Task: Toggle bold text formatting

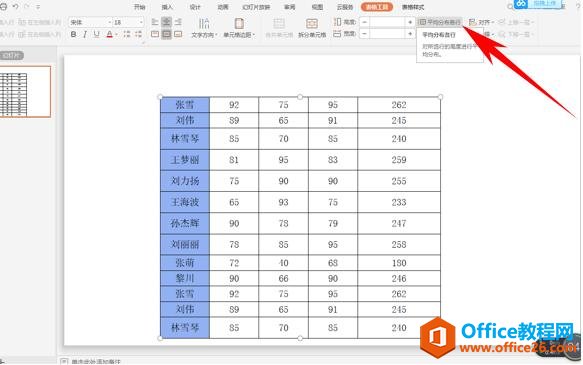Action: 74,34
